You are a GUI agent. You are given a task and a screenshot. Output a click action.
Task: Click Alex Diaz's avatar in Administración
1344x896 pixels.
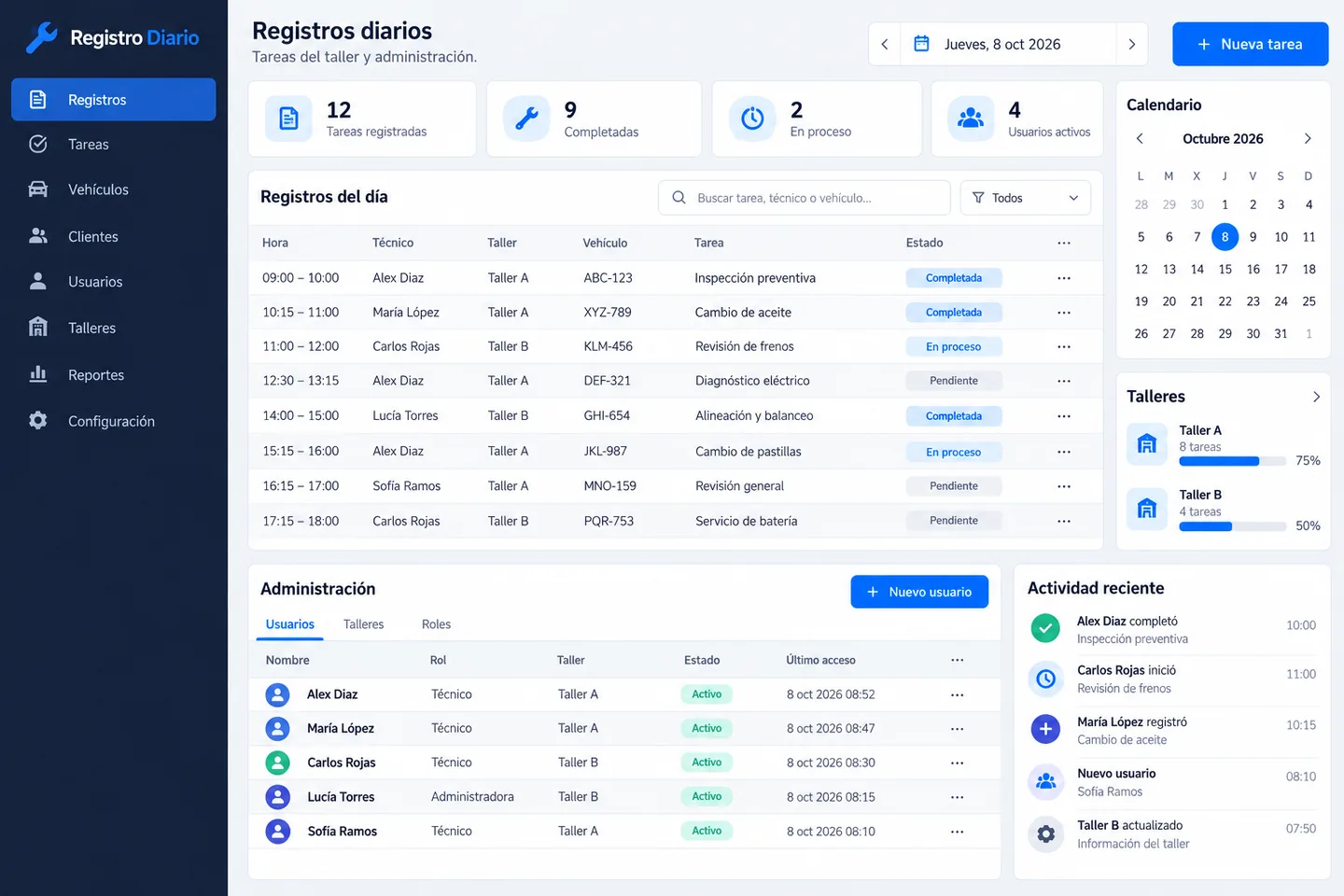pos(277,694)
